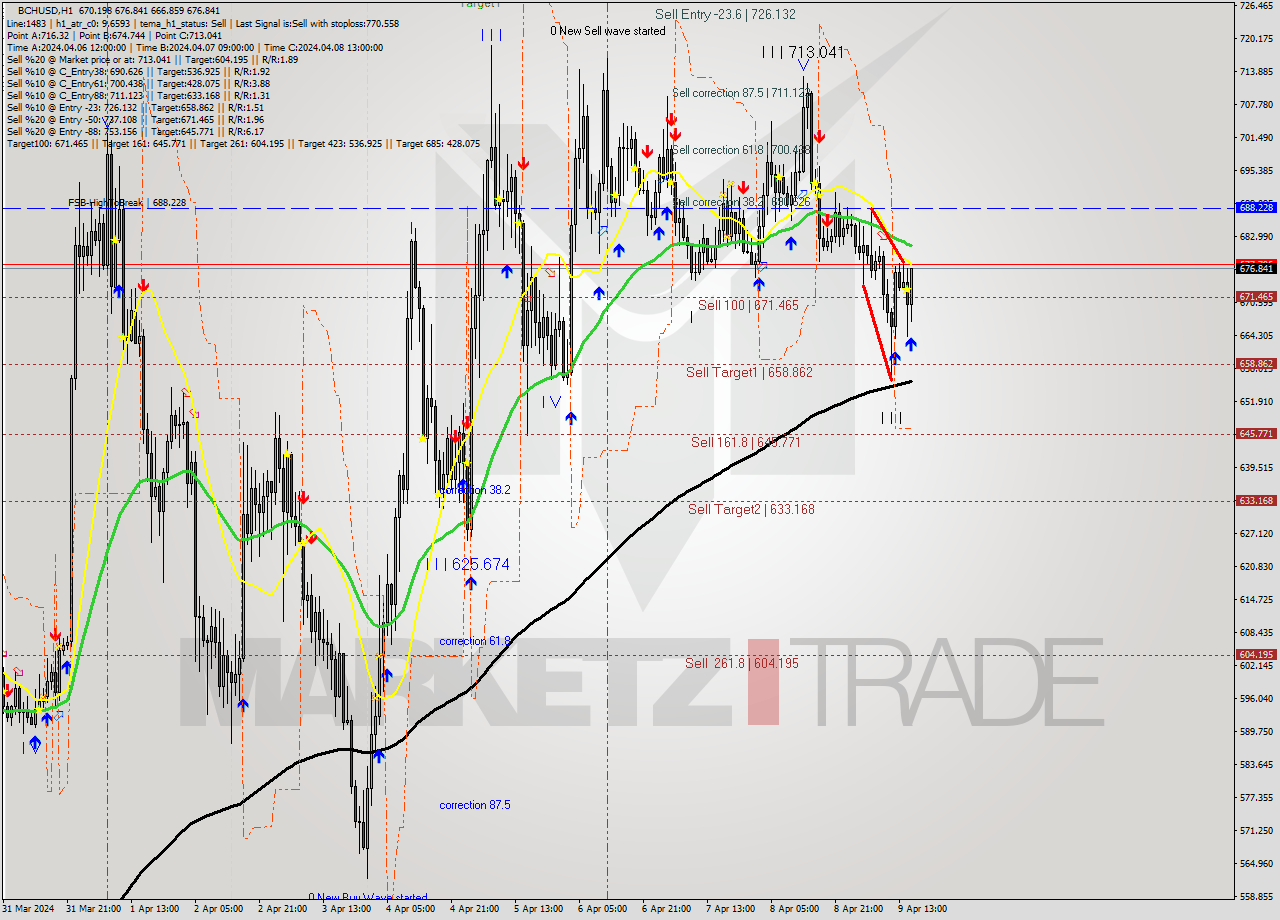Select the 'correction 61.8' label

pyautogui.click(x=475, y=641)
